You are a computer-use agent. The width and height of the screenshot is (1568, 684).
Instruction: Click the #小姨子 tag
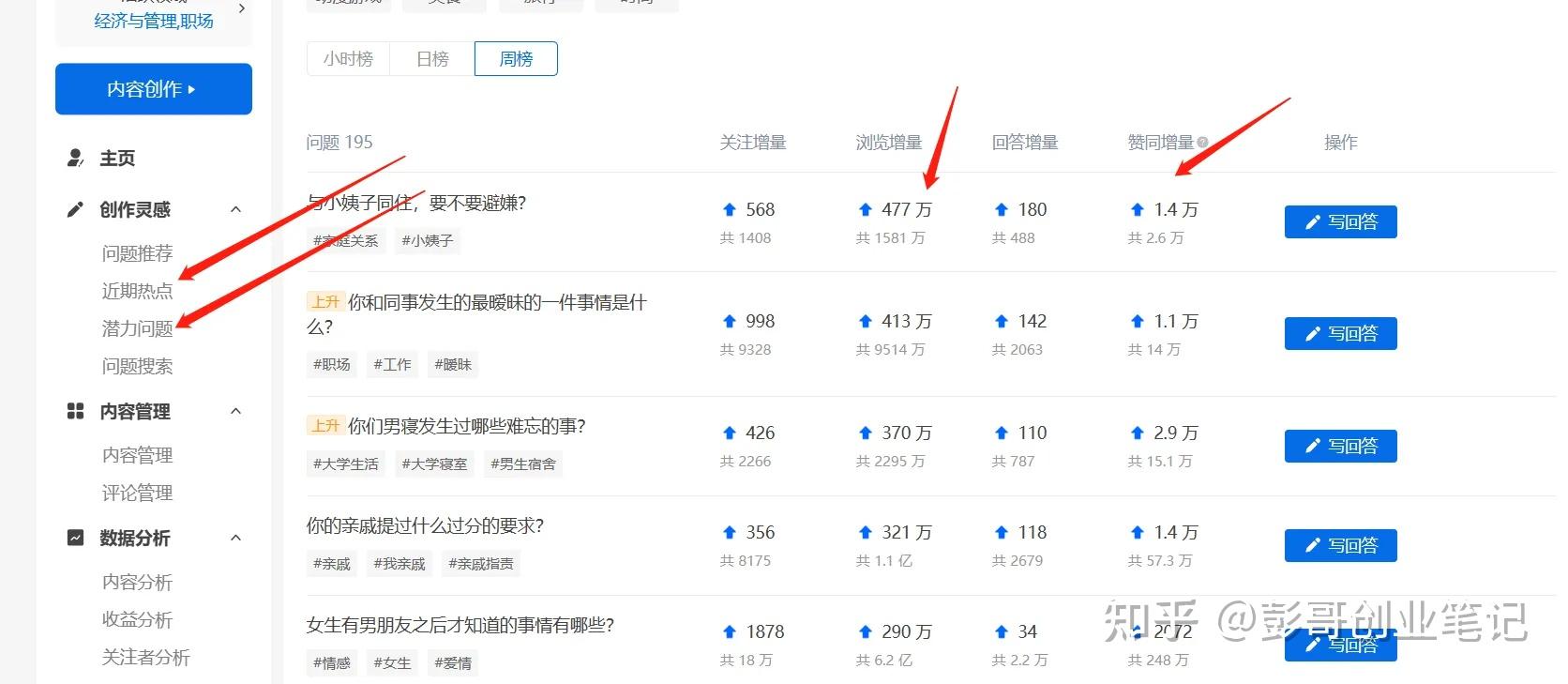(428, 241)
